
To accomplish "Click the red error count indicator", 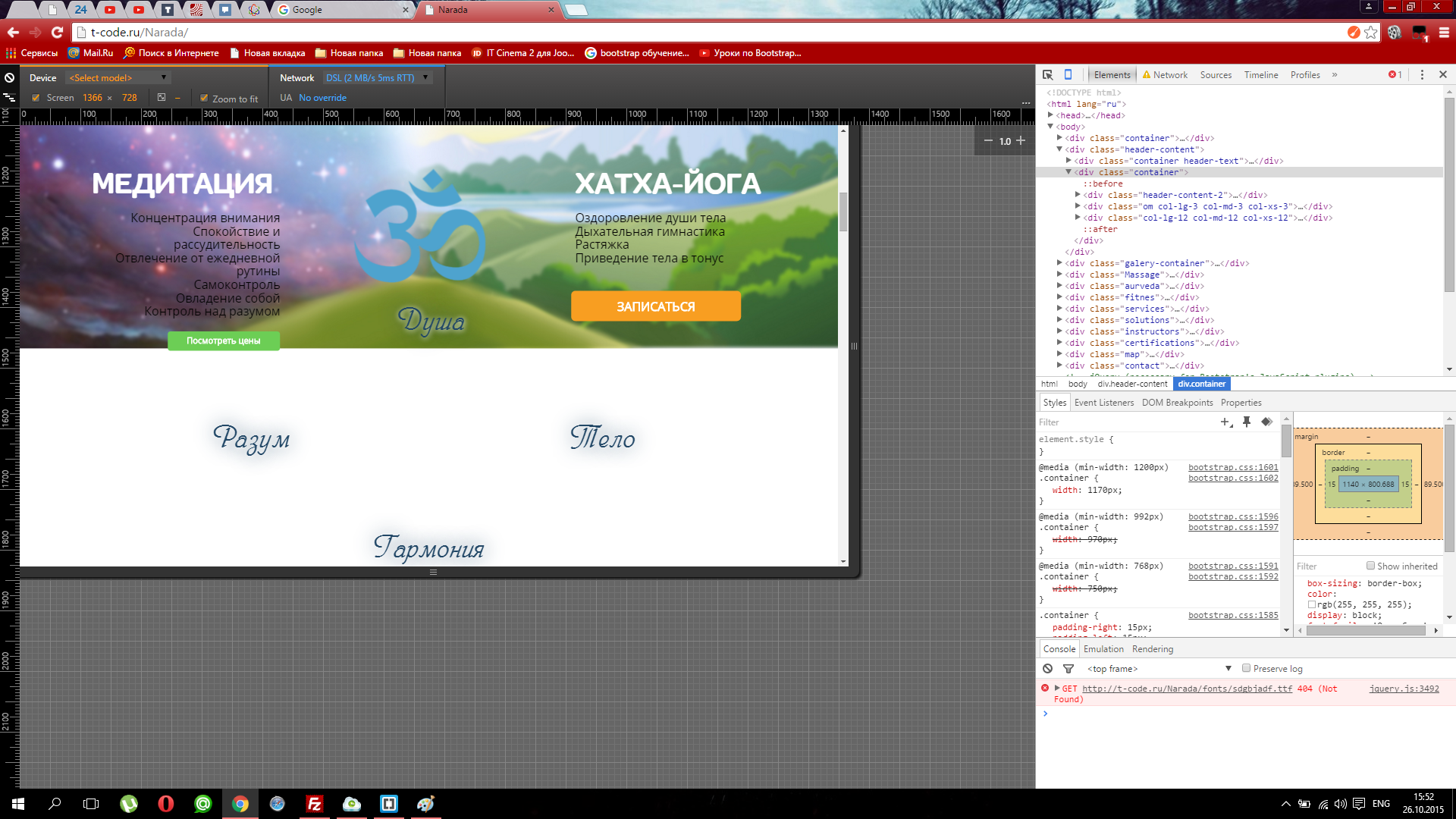I will [1395, 74].
